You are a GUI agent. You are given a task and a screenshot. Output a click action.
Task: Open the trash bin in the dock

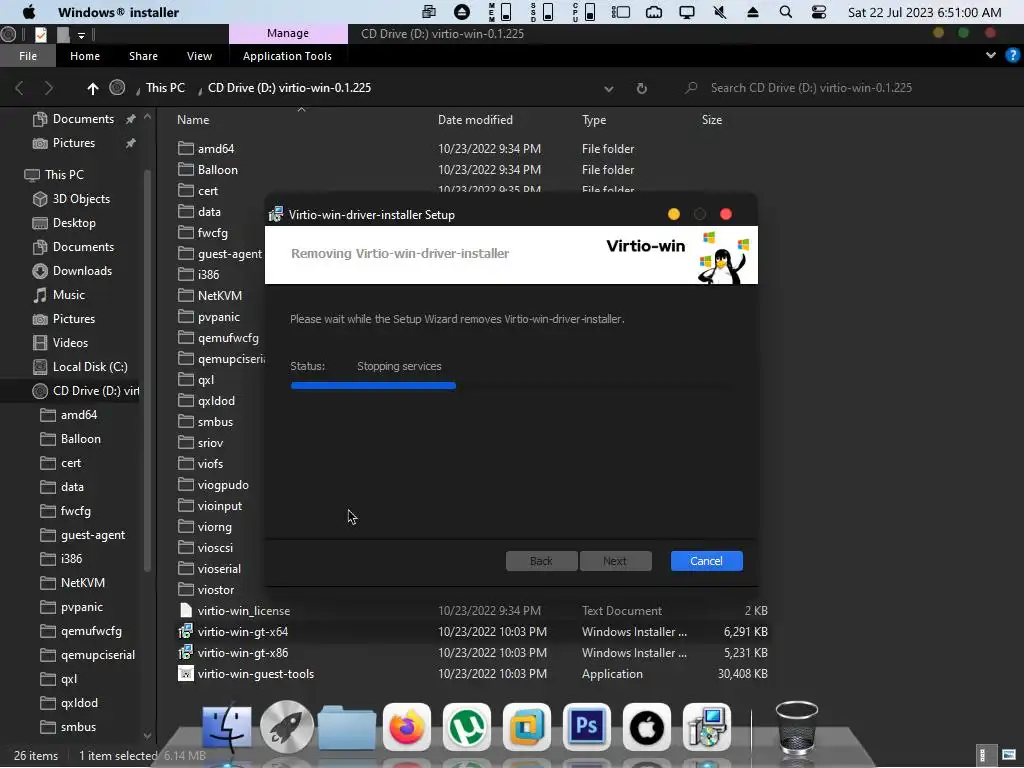point(797,726)
